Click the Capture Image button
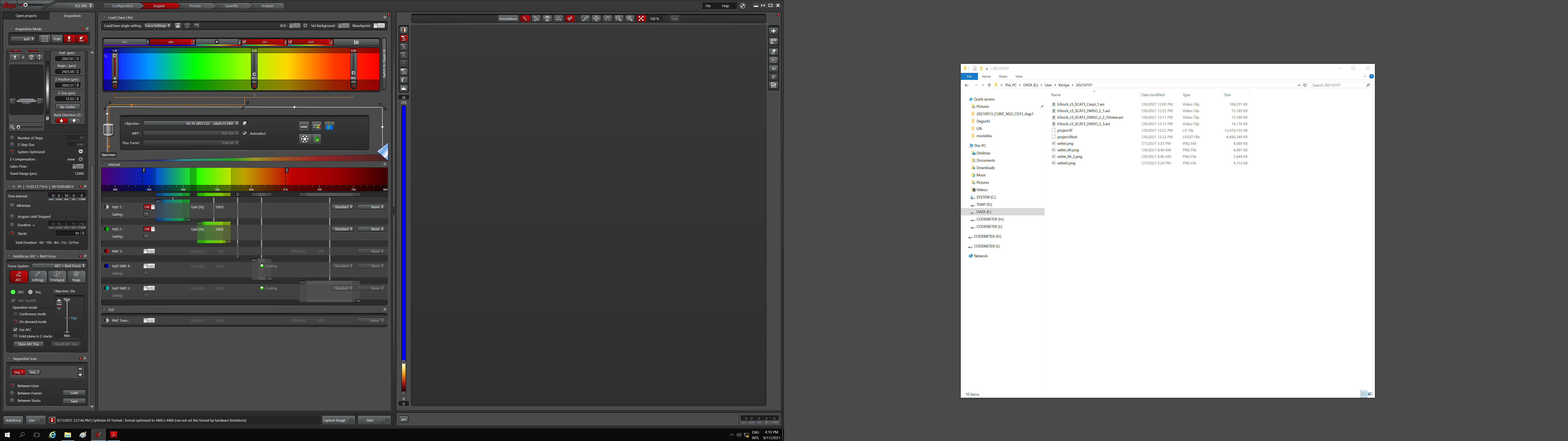Viewport: 1568px width, 441px height. coord(338,420)
